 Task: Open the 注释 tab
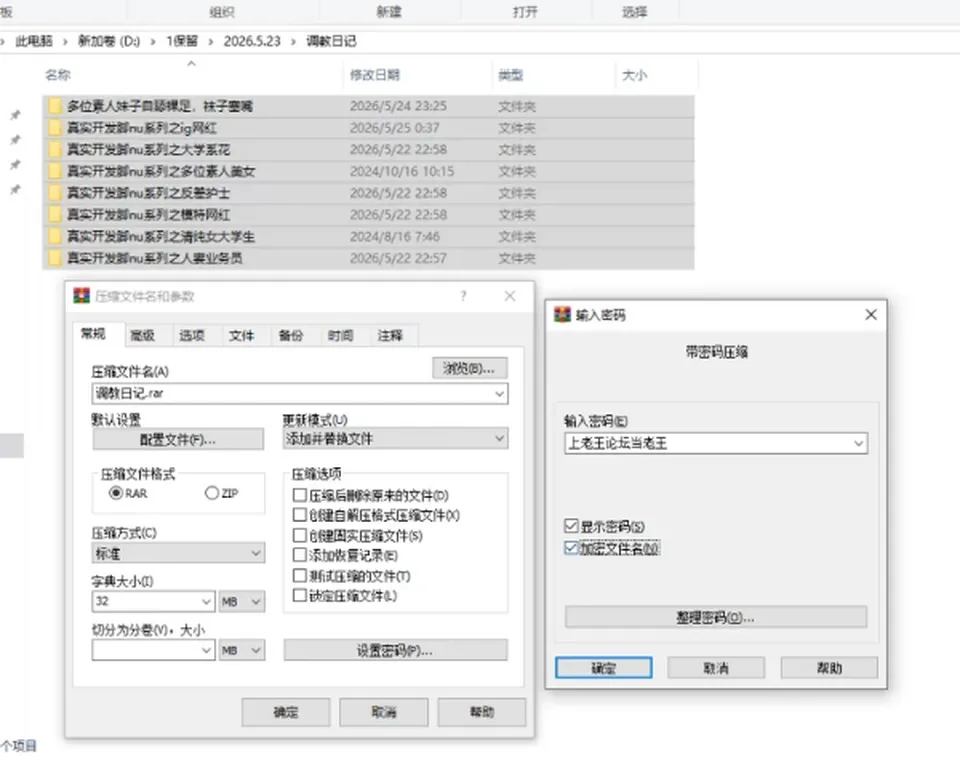(390, 335)
